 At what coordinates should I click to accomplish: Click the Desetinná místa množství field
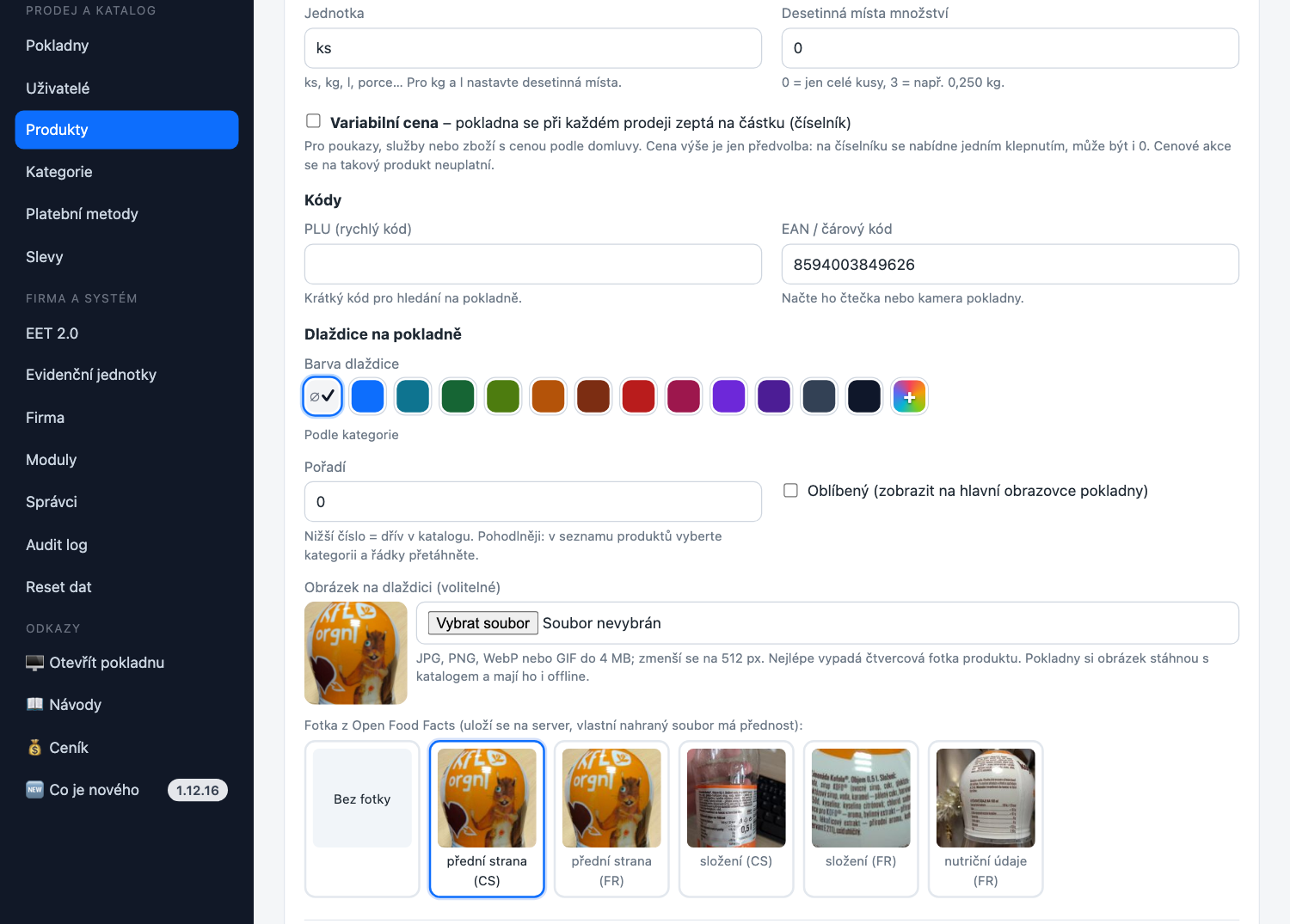pyautogui.click(x=1010, y=48)
